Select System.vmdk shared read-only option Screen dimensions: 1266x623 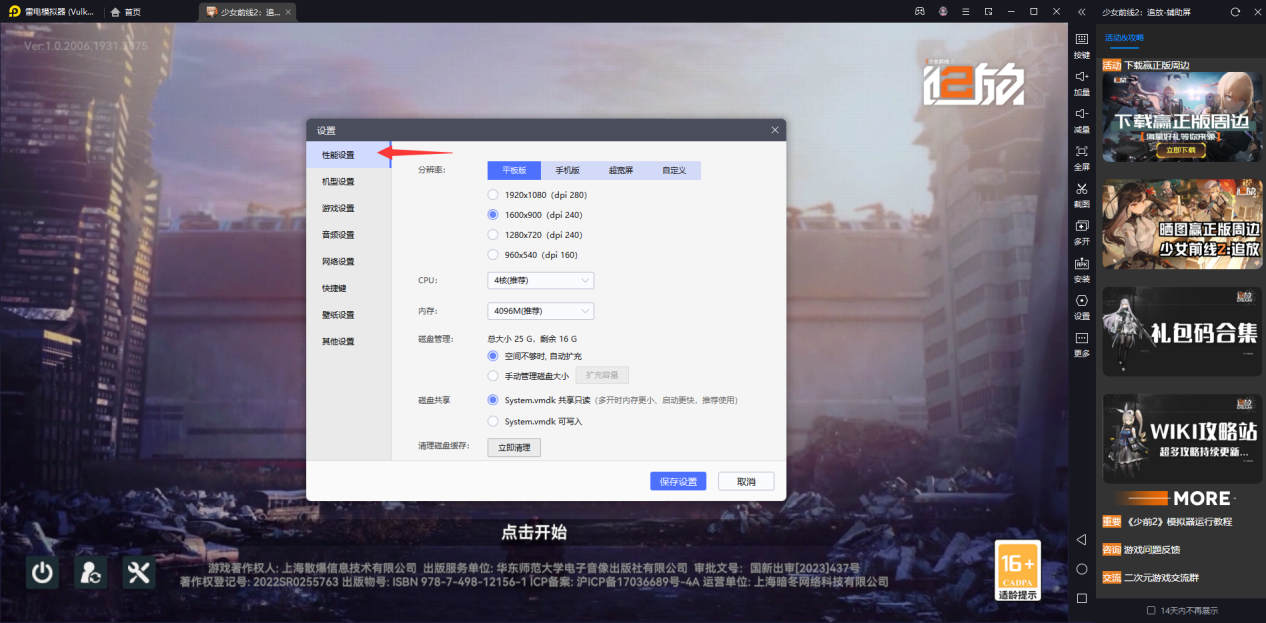coord(492,400)
